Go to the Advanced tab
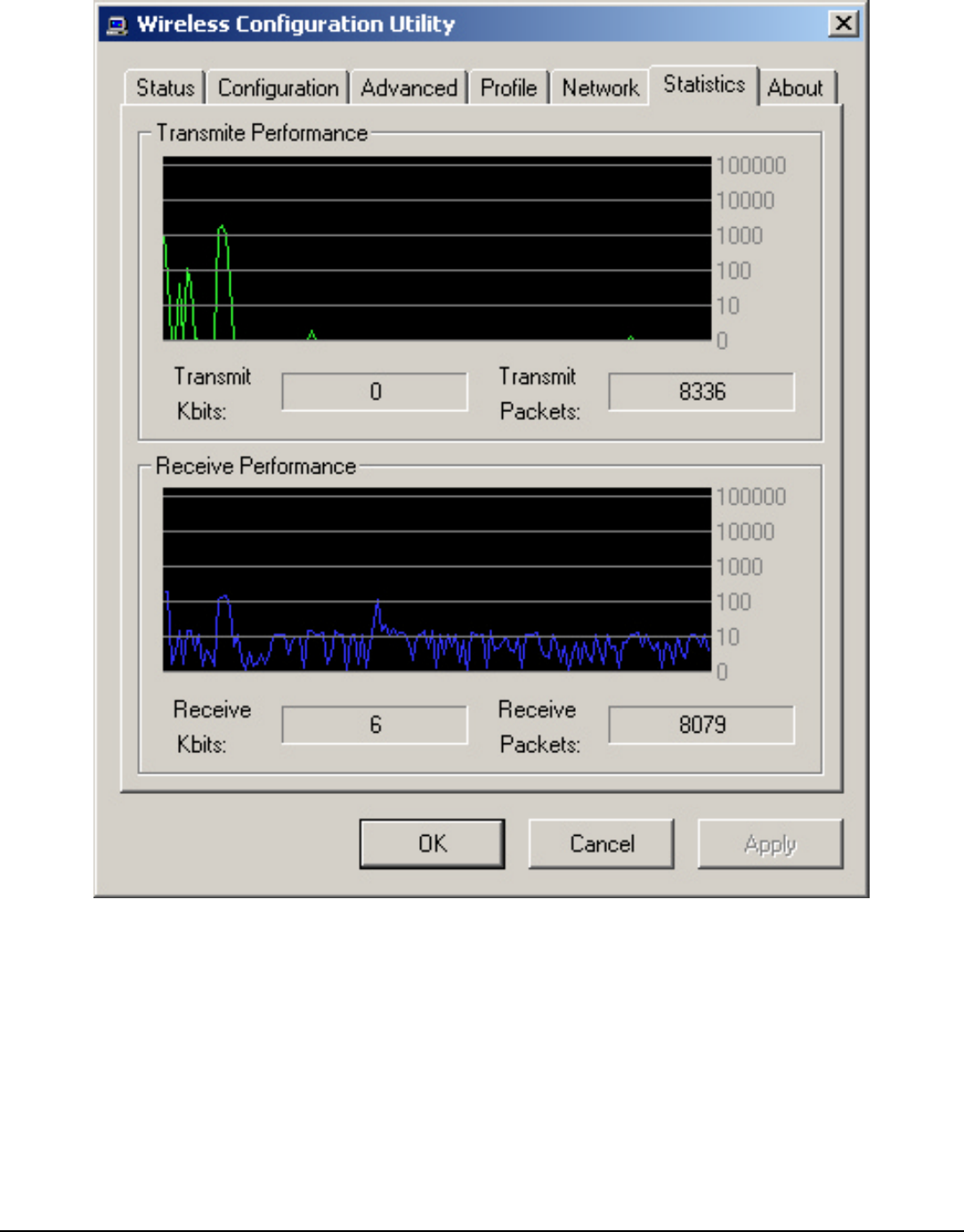The image size is (964, 1232). (409, 88)
